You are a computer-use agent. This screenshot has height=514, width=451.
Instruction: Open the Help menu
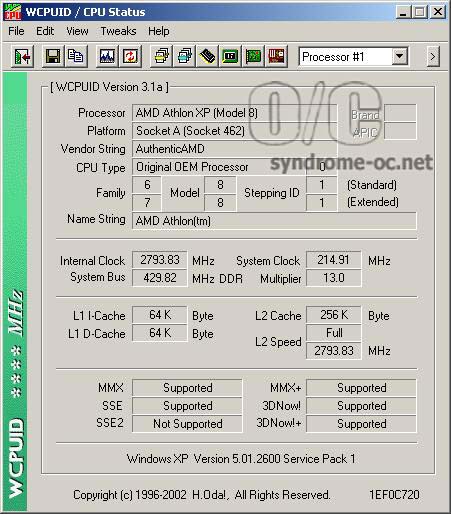pos(159,31)
